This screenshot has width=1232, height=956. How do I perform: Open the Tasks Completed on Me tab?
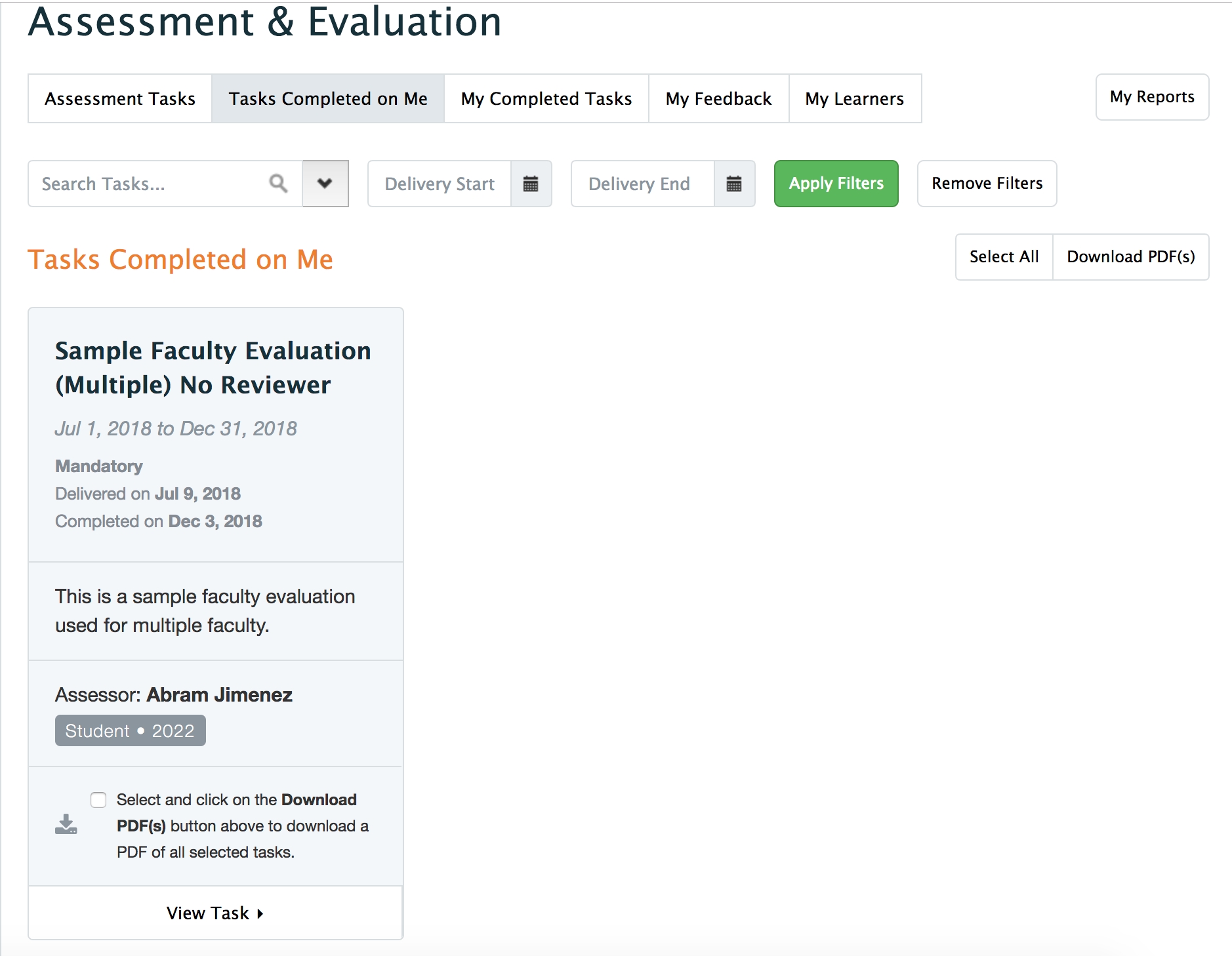pos(328,98)
